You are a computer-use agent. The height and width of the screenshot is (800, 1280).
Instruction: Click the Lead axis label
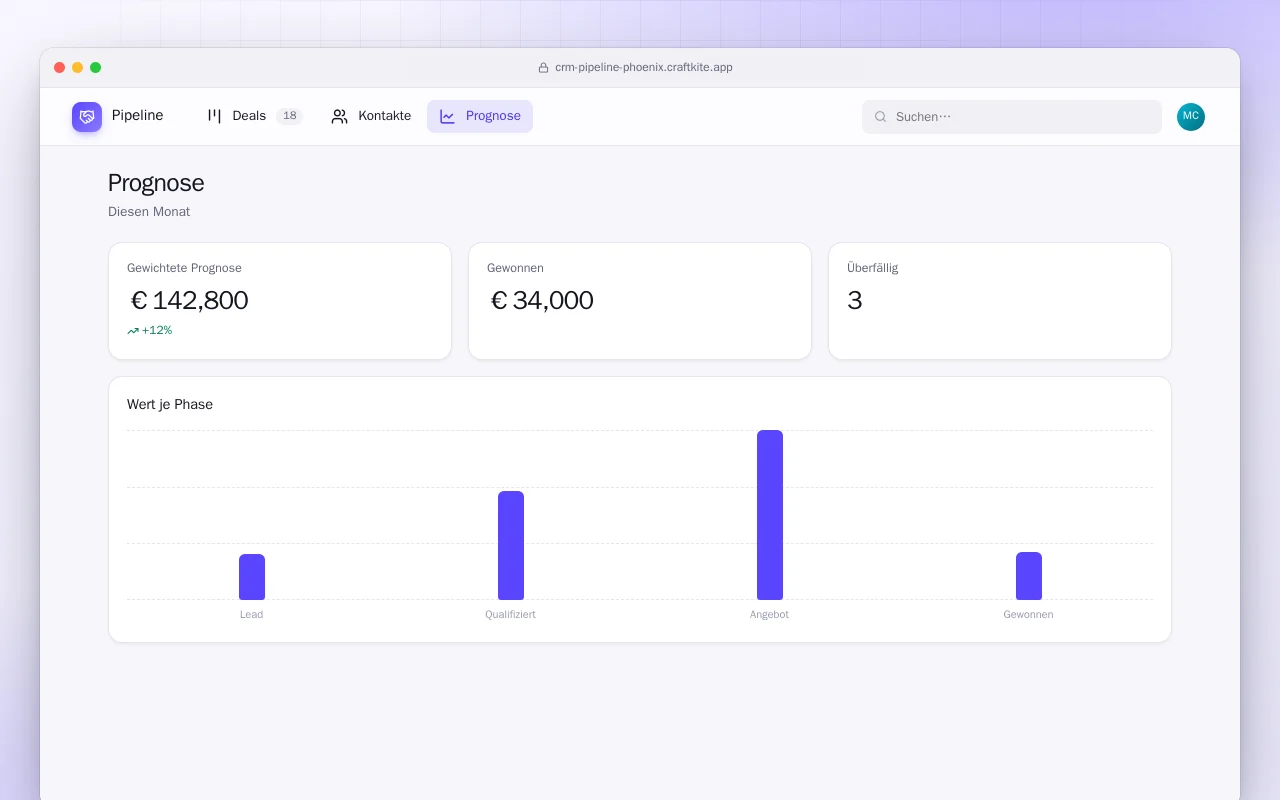[252, 615]
